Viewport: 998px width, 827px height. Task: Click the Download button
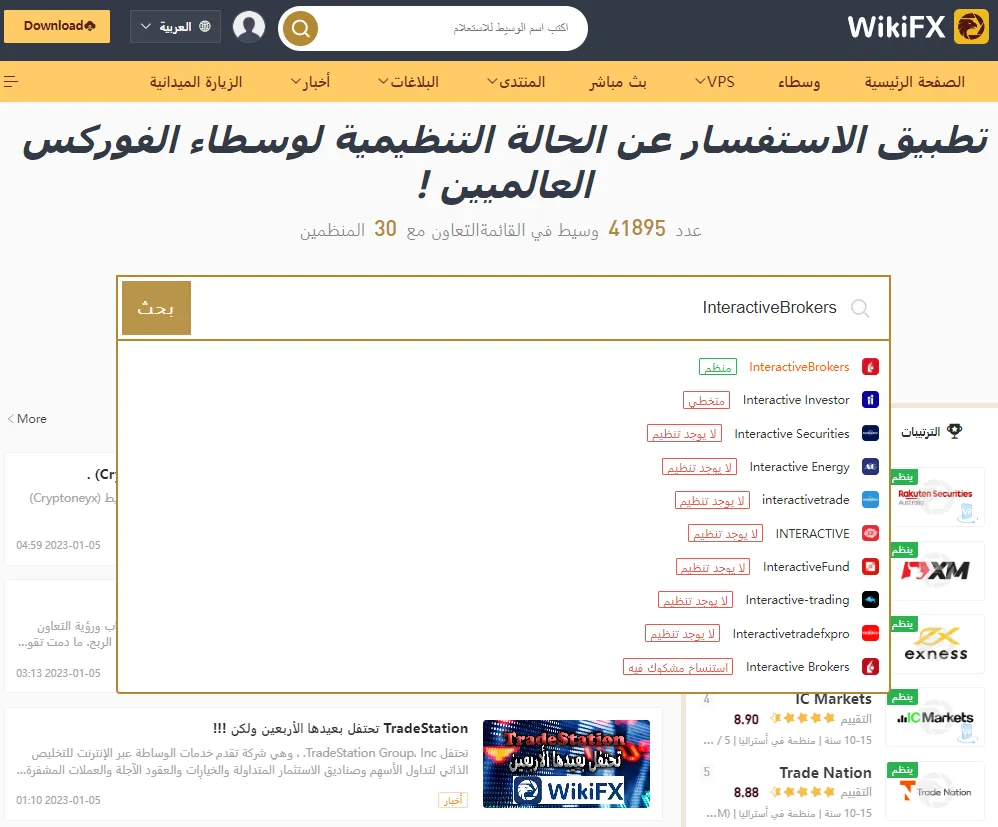tap(57, 26)
